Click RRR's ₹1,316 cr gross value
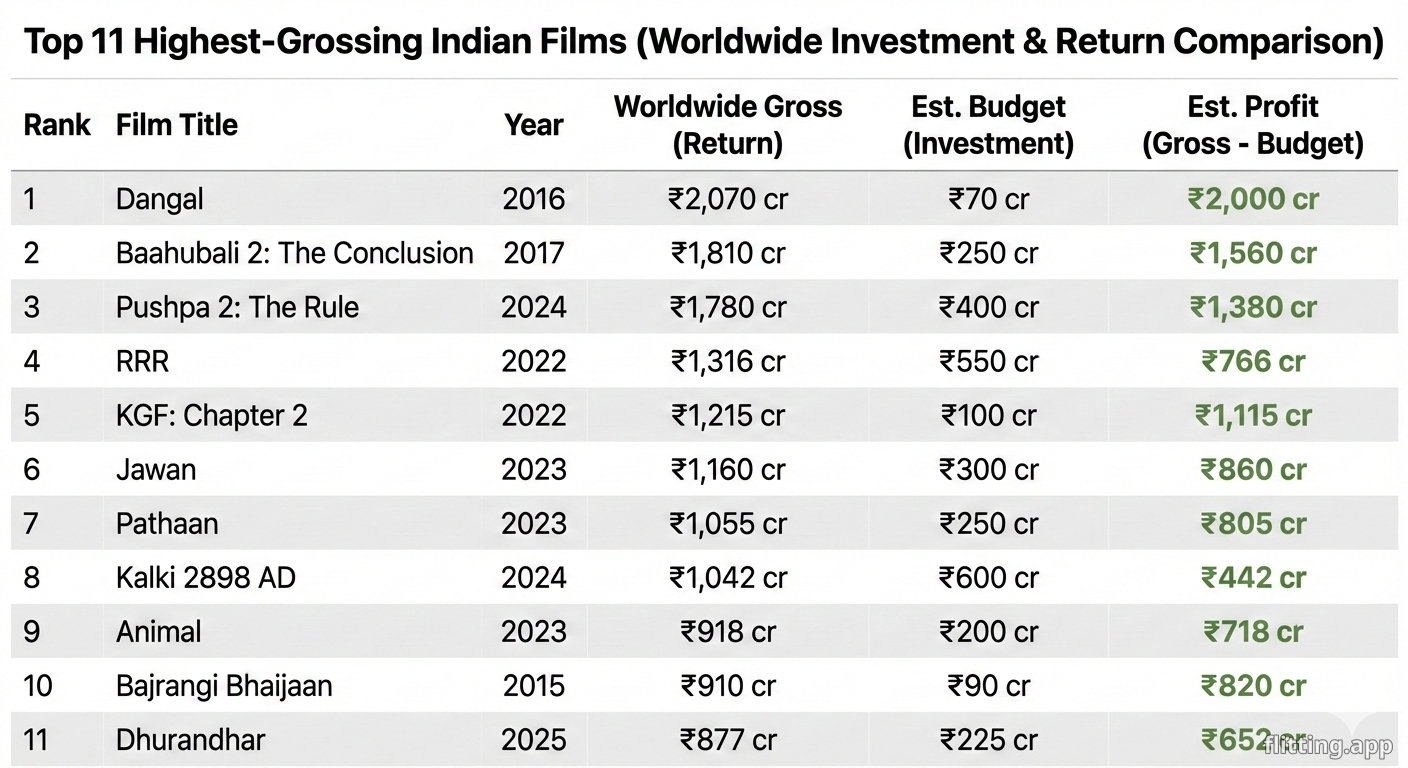Screen dimensions: 1408x768 click(x=728, y=361)
